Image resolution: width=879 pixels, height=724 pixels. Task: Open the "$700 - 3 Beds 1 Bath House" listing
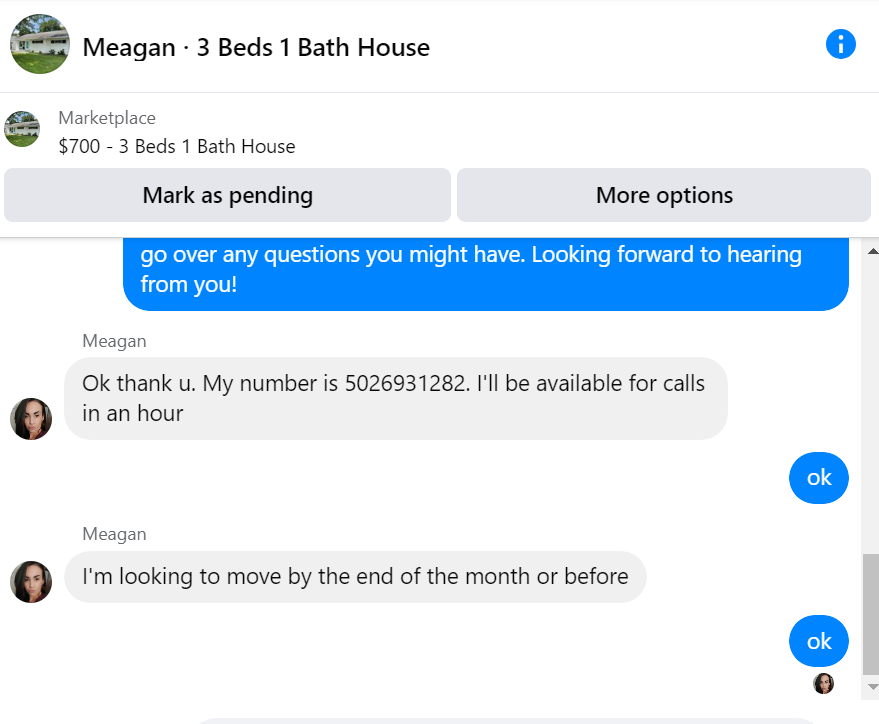point(177,146)
